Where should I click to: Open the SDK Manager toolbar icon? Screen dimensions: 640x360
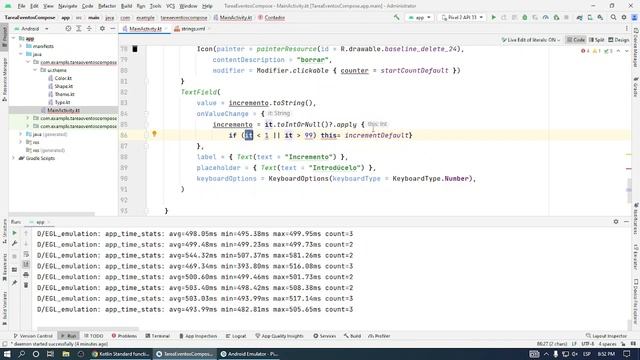[x=600, y=18]
